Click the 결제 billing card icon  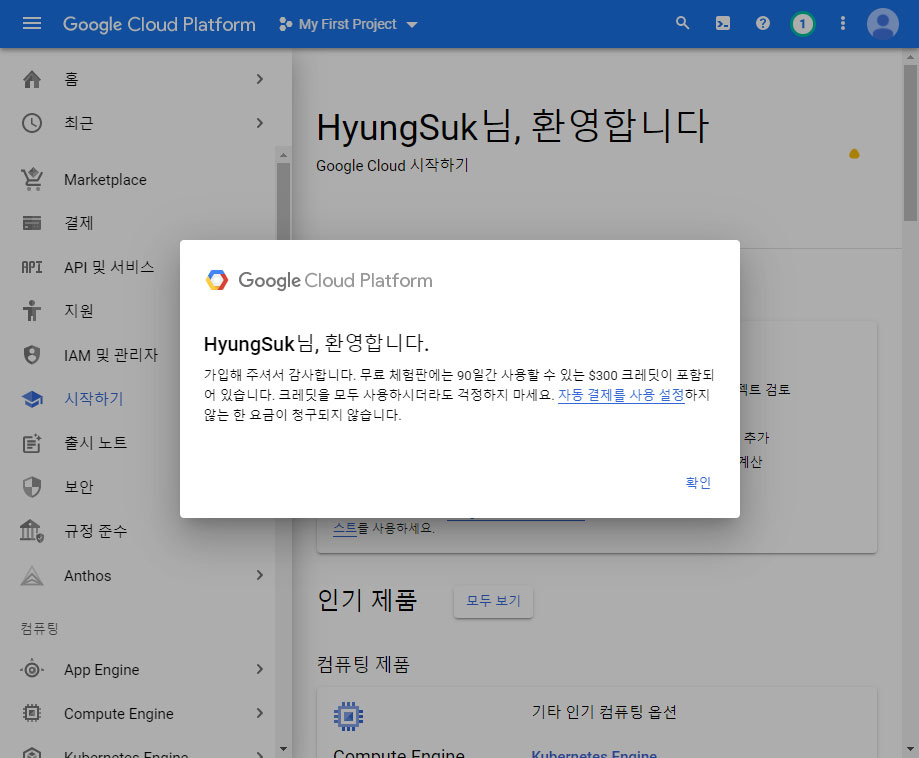(32, 223)
